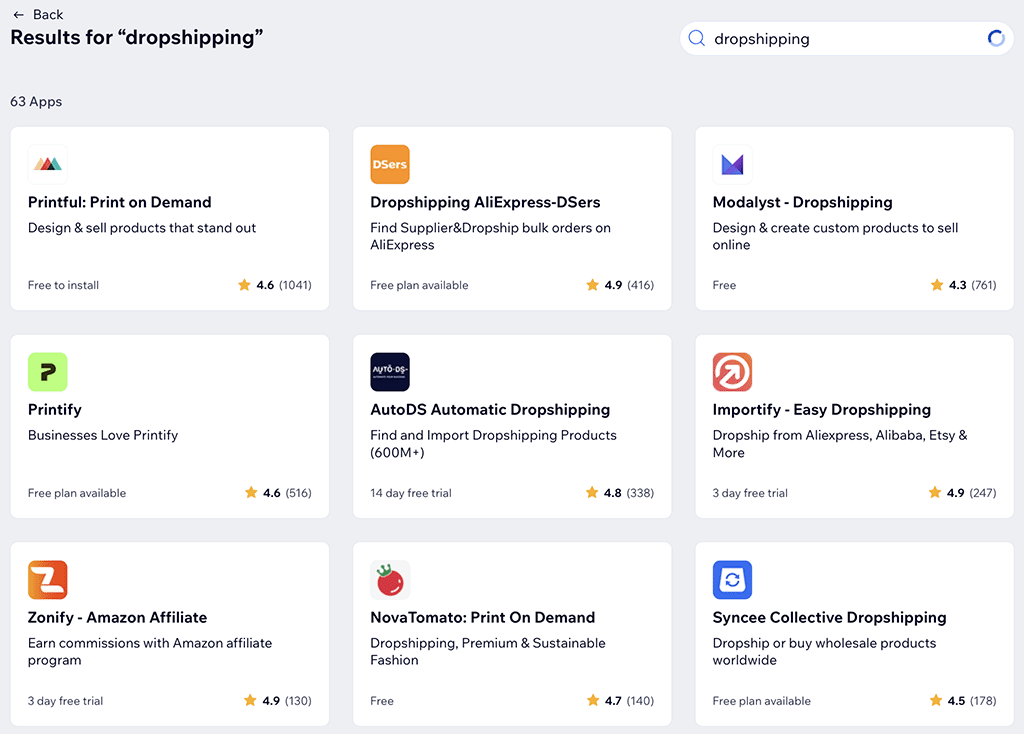This screenshot has height=734, width=1024.
Task: Click the star icon beside 4.9 (247)
Action: [x=935, y=492]
